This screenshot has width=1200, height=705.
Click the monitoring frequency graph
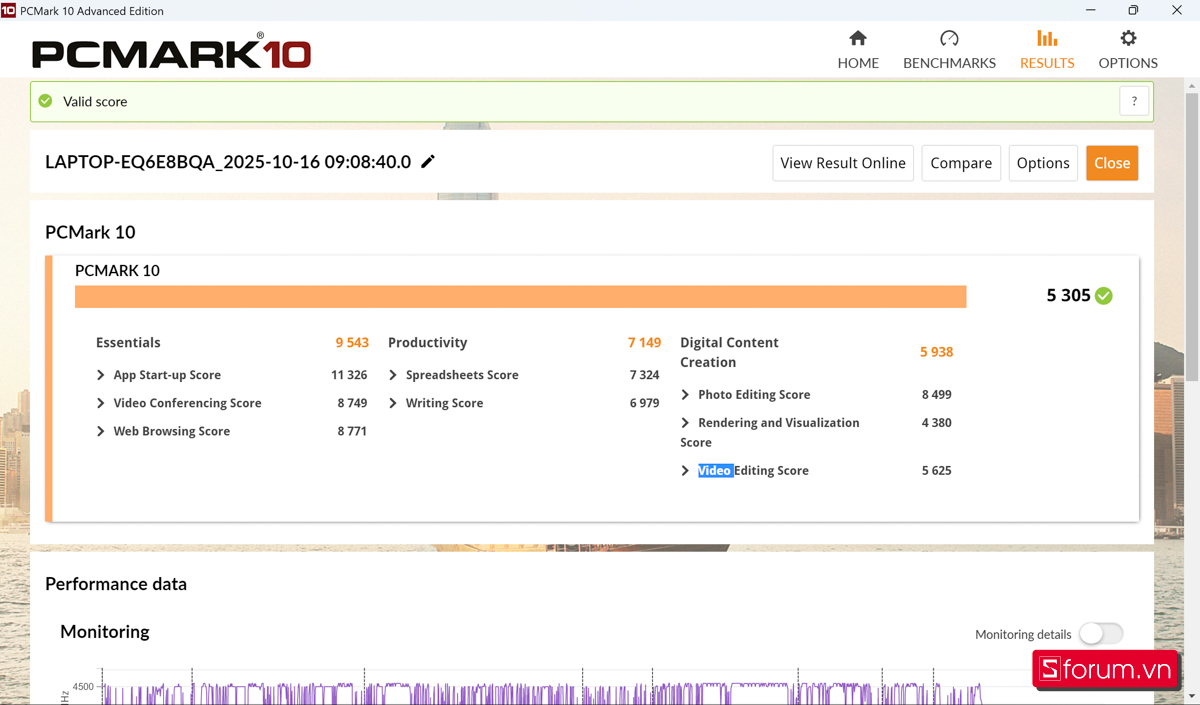pos(540,688)
